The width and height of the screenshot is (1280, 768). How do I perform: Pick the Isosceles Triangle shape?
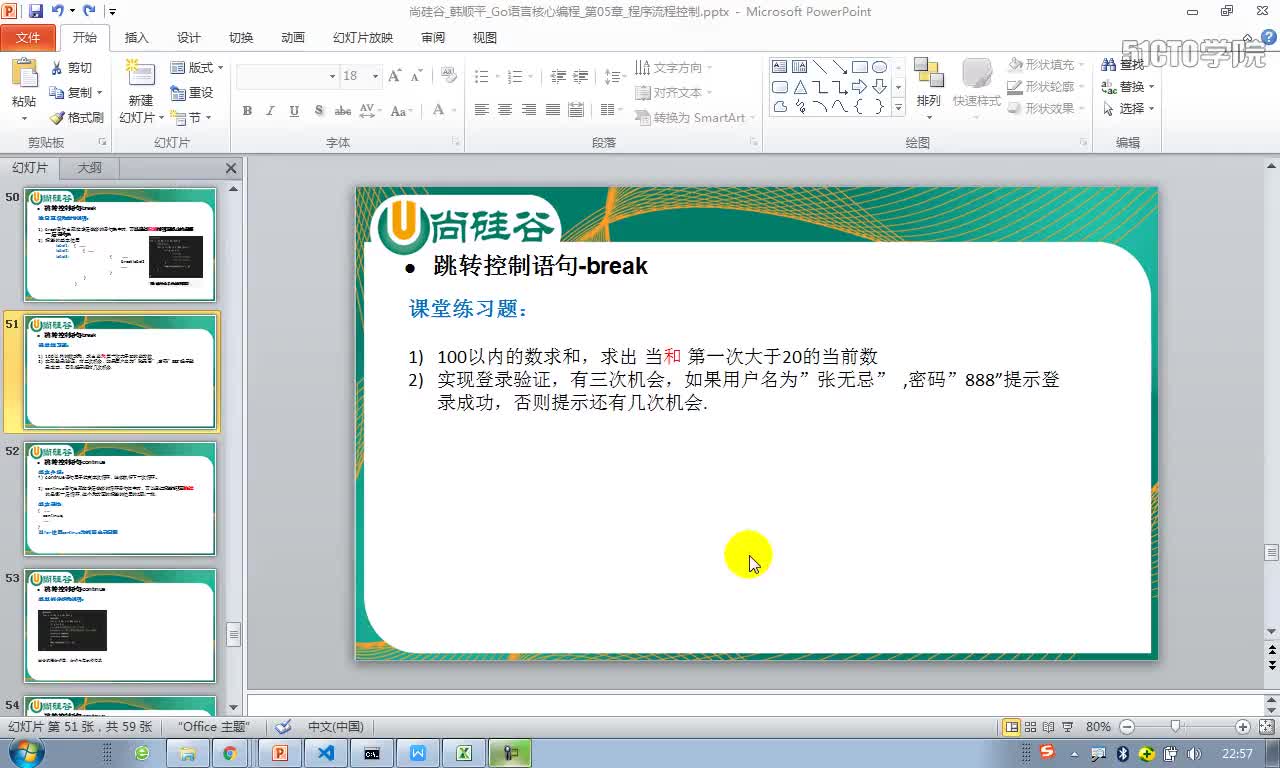coord(800,87)
